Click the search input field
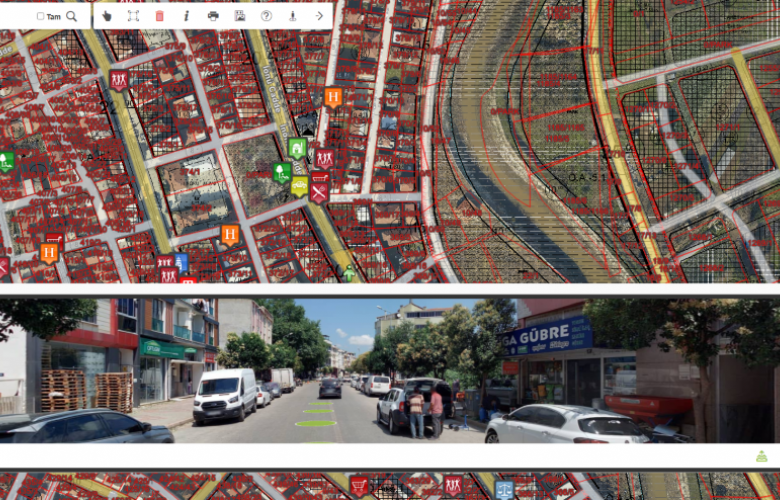This screenshot has height=500, width=780. coord(17,16)
